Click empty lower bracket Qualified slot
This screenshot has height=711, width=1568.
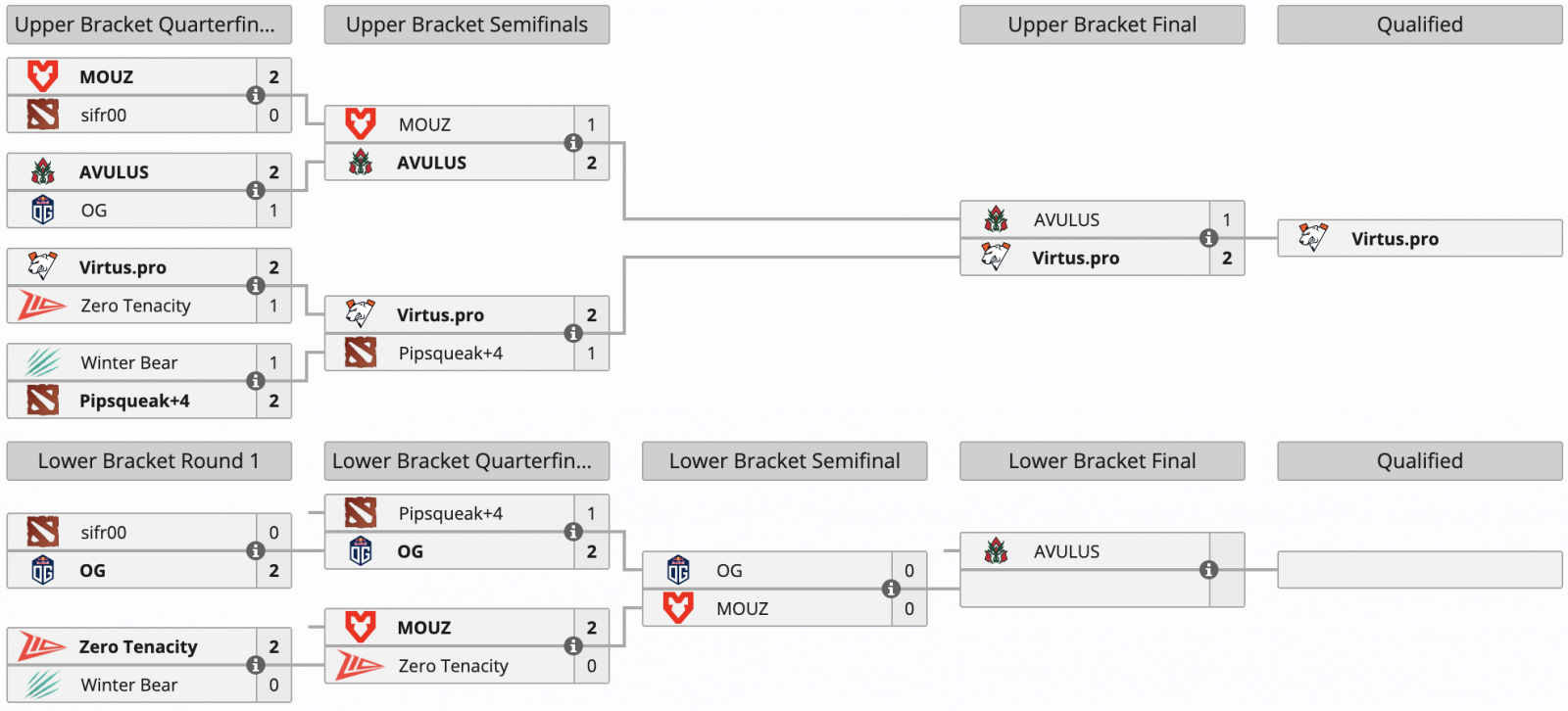[1420, 570]
